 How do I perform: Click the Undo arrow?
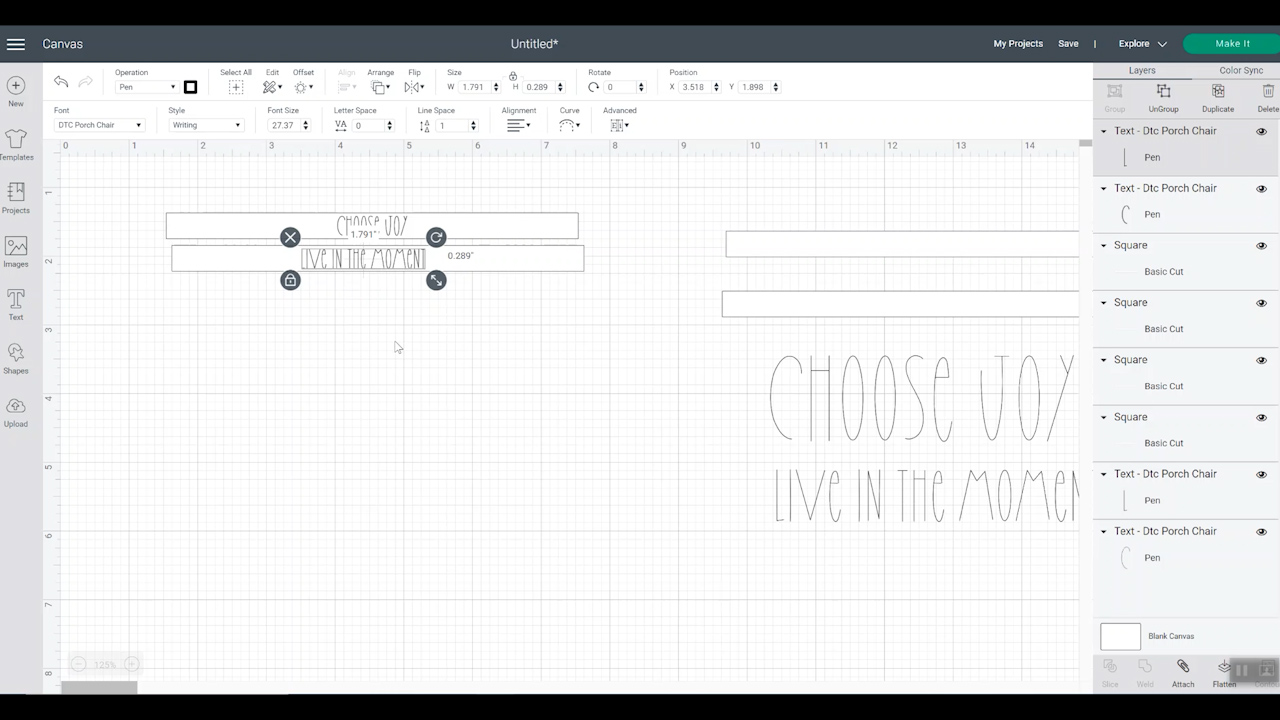[x=61, y=83]
